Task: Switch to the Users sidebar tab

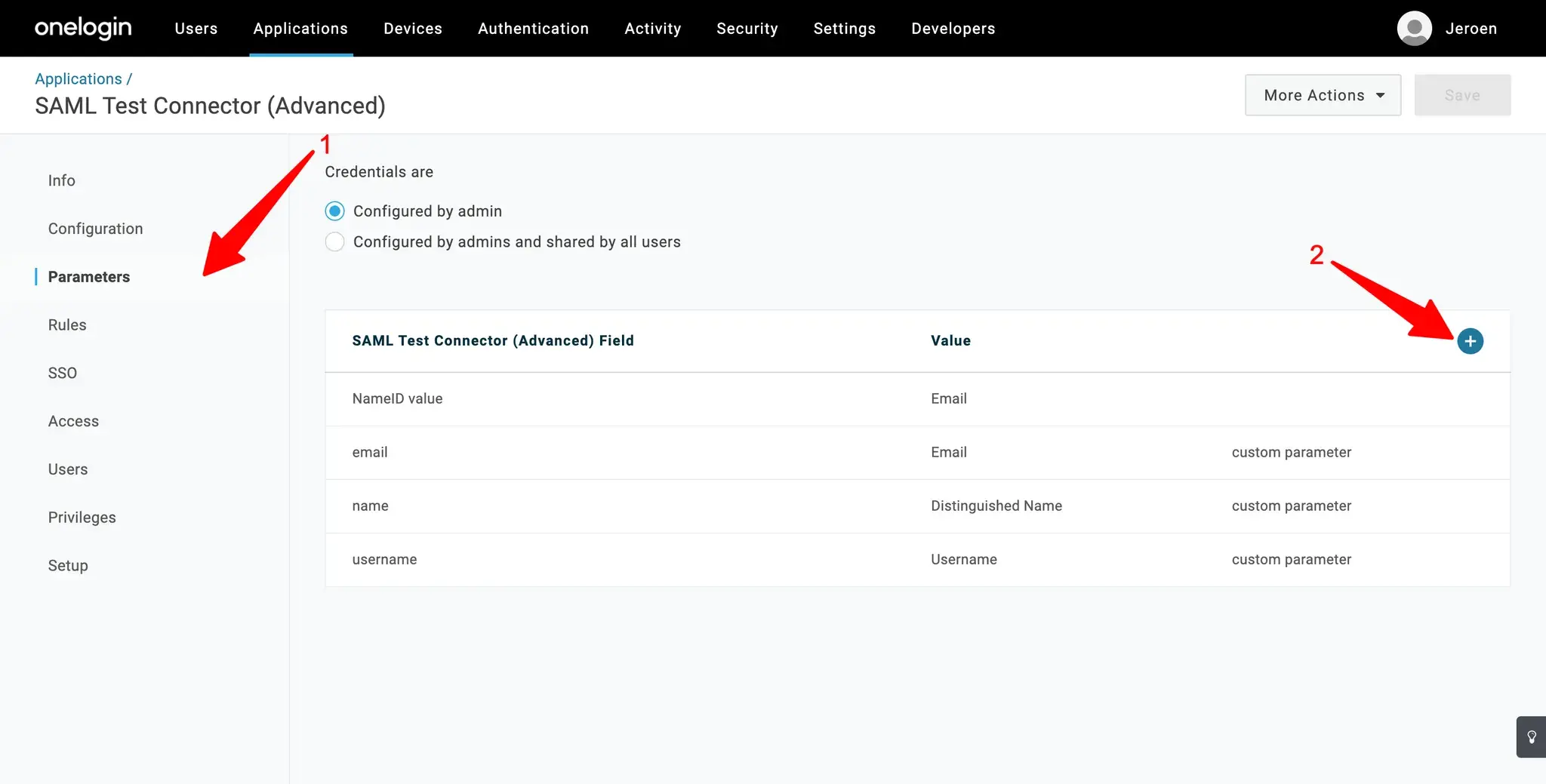Action: coord(68,469)
